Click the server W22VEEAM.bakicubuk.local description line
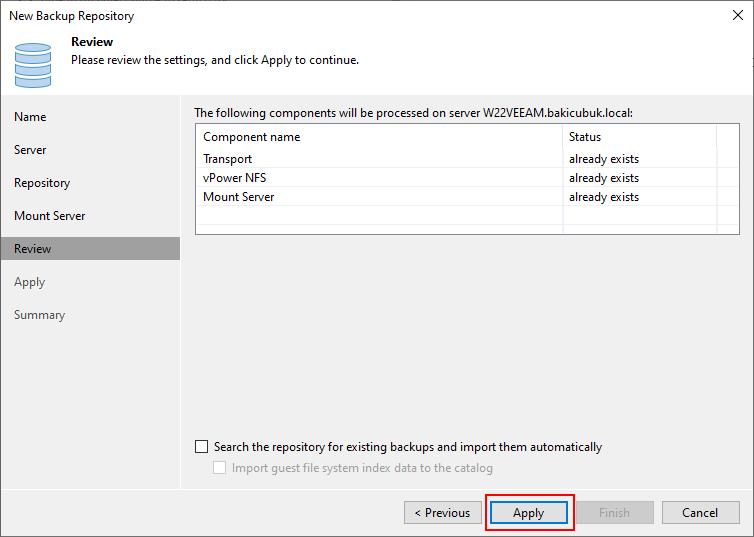 point(414,113)
